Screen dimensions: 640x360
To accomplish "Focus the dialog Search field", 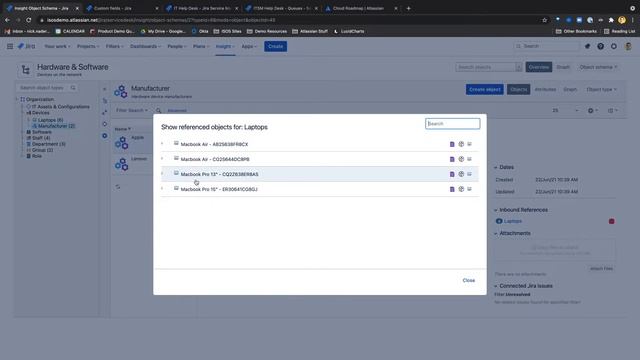I will click(x=453, y=124).
